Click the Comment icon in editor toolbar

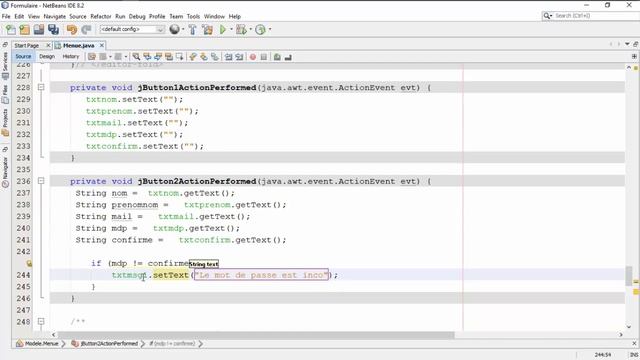(x=277, y=57)
